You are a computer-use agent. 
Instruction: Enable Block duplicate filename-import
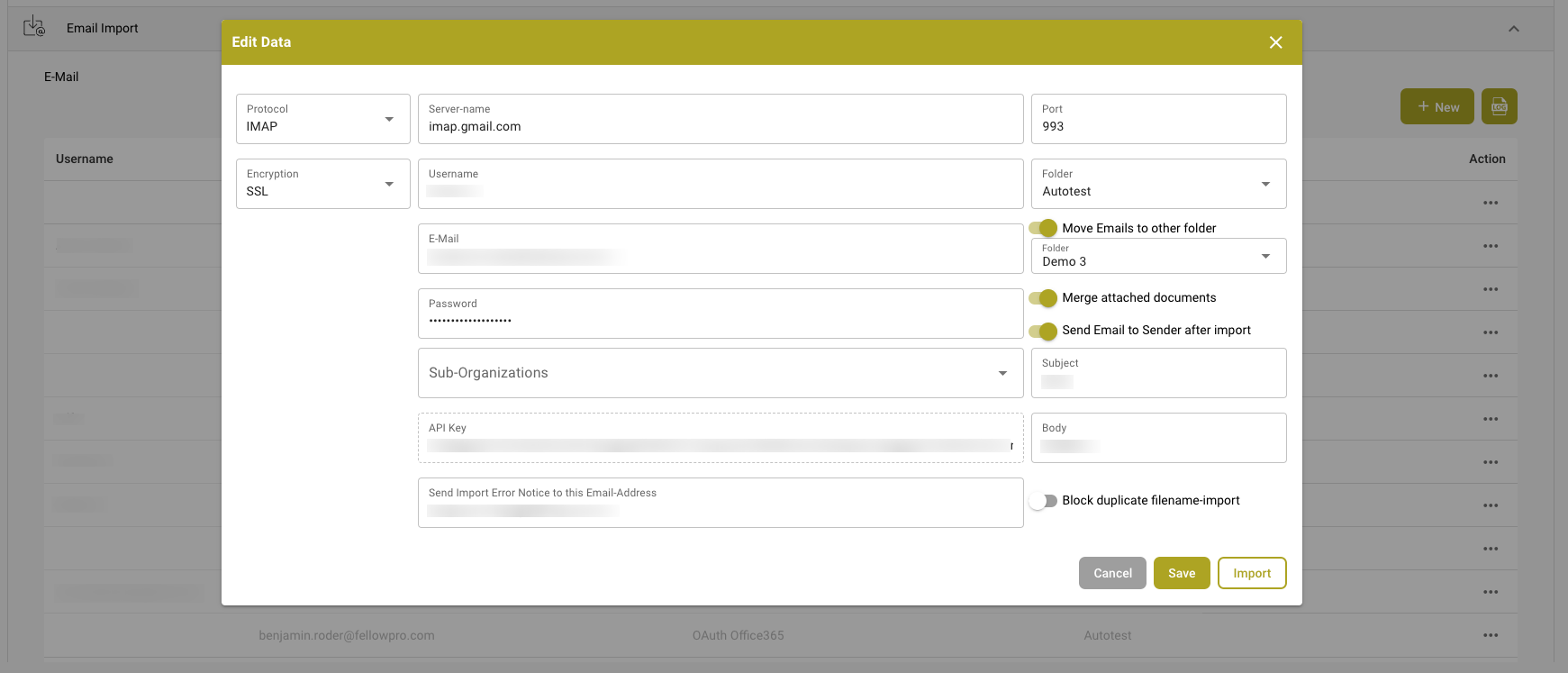pos(1044,501)
